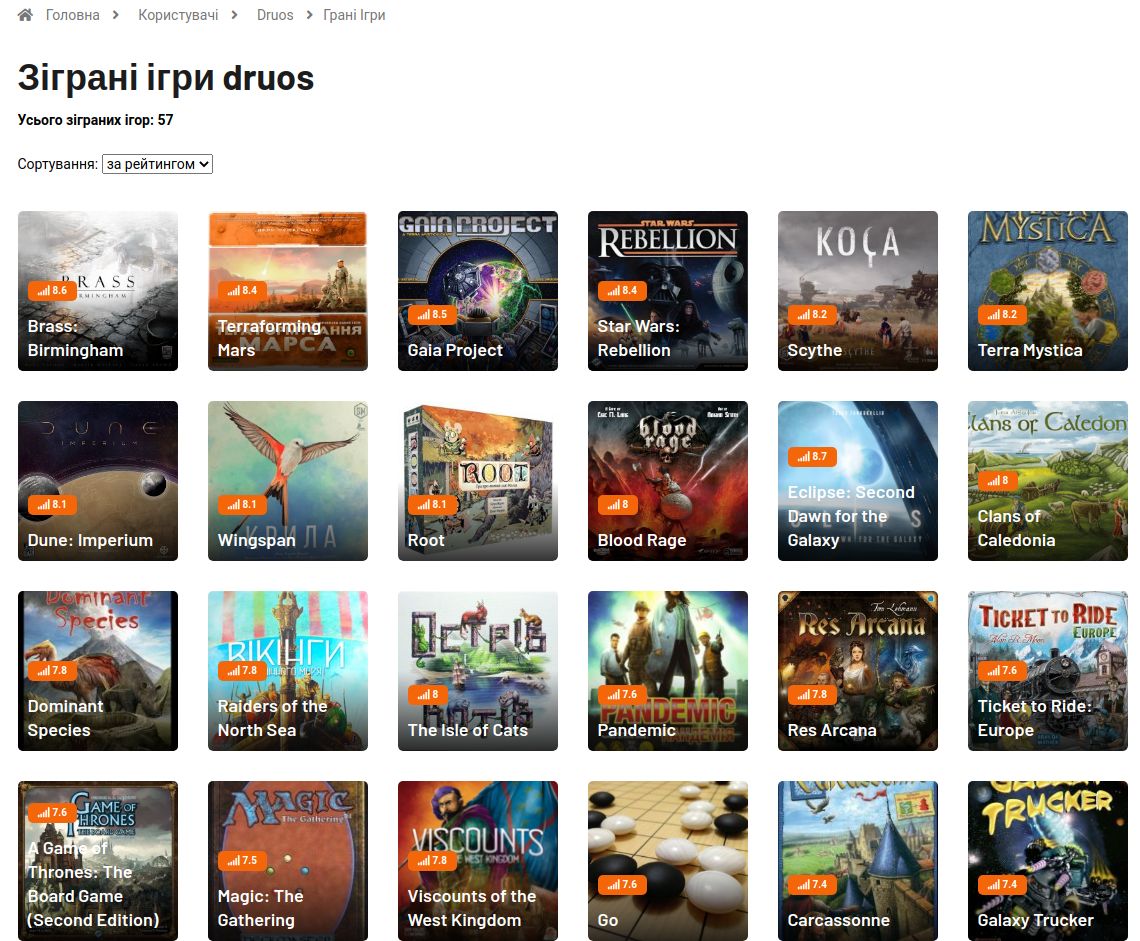
Task: Open the Eclipse: Second Dawn for the Galaxy title
Action: (851, 516)
